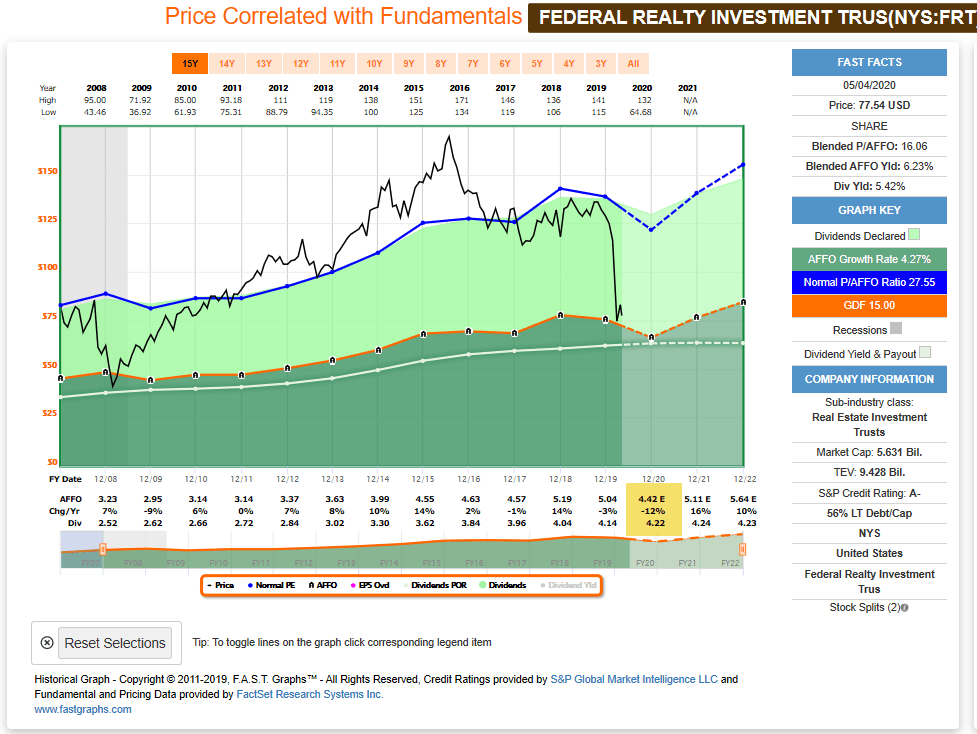Choose the 11Y time range tab
This screenshot has height=734, width=977.
tap(337, 64)
